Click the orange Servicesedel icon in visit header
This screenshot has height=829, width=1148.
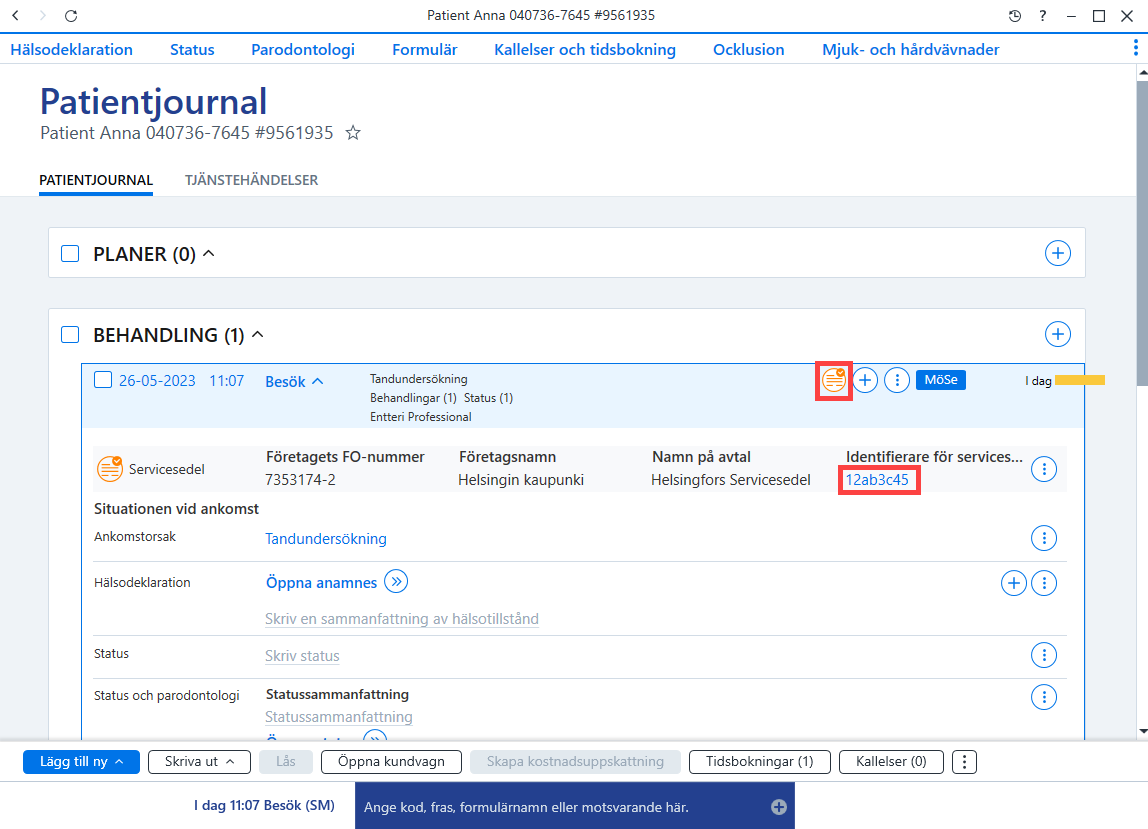point(833,380)
